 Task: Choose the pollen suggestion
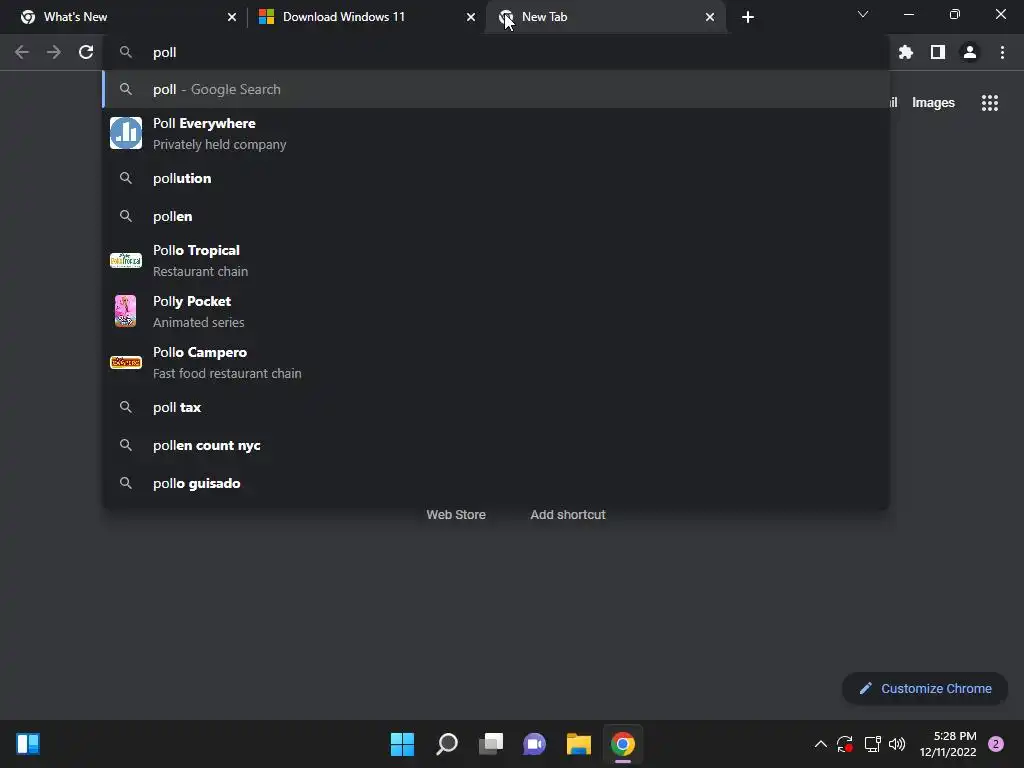pos(496,216)
